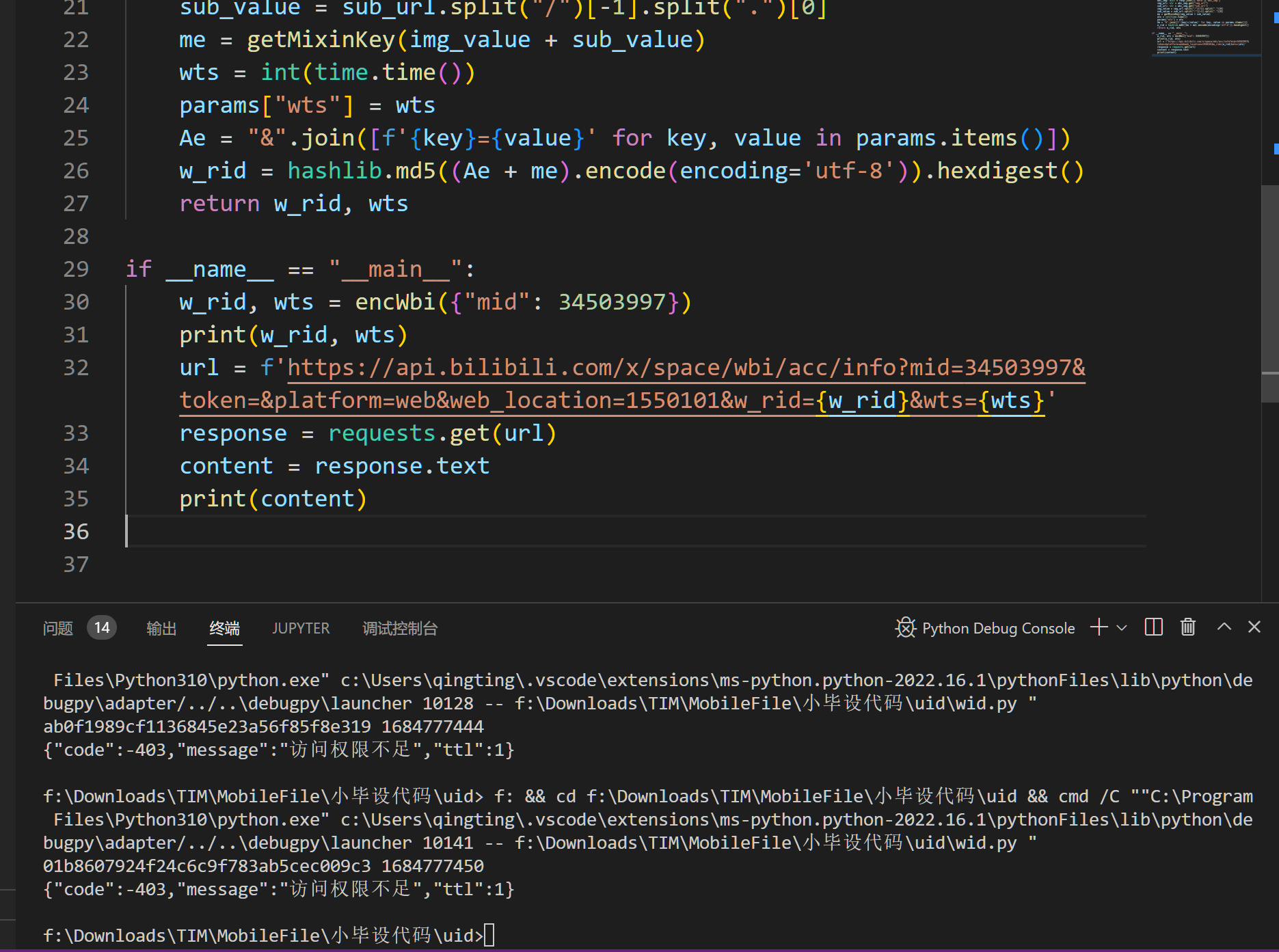
Task: Place cursor on the word requests in line 33
Action: [381, 432]
